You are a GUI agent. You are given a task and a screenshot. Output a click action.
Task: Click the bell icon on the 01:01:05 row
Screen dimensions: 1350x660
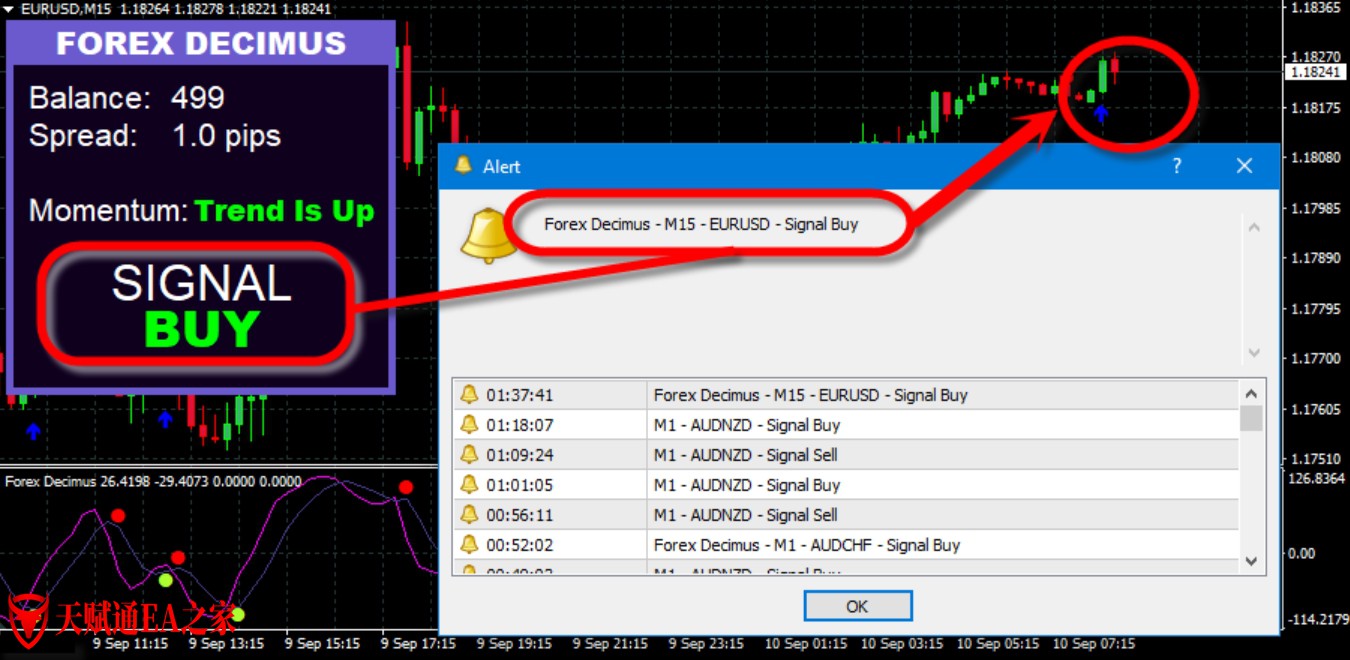pos(469,485)
